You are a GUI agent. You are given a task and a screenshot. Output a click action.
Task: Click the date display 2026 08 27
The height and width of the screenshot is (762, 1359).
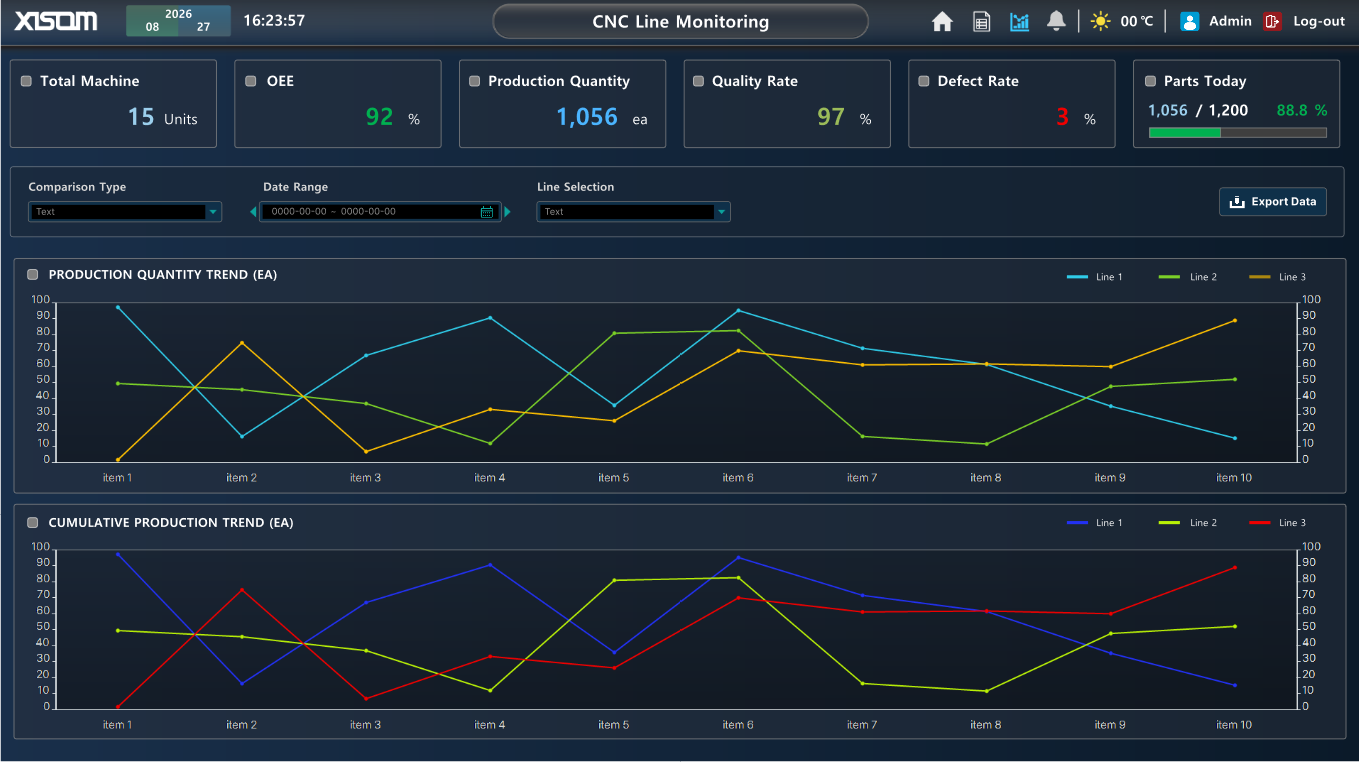click(178, 21)
